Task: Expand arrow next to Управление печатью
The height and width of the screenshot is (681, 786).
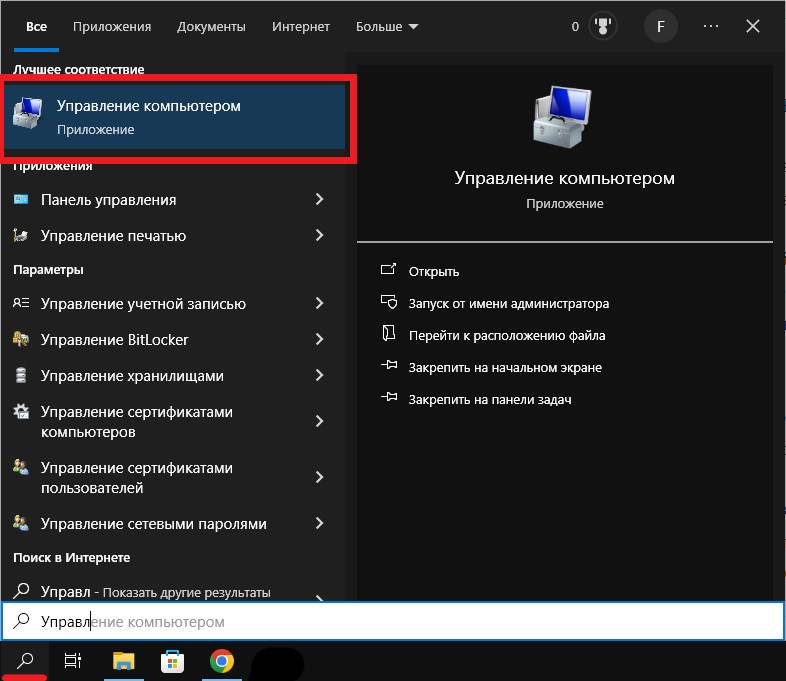Action: (319, 236)
